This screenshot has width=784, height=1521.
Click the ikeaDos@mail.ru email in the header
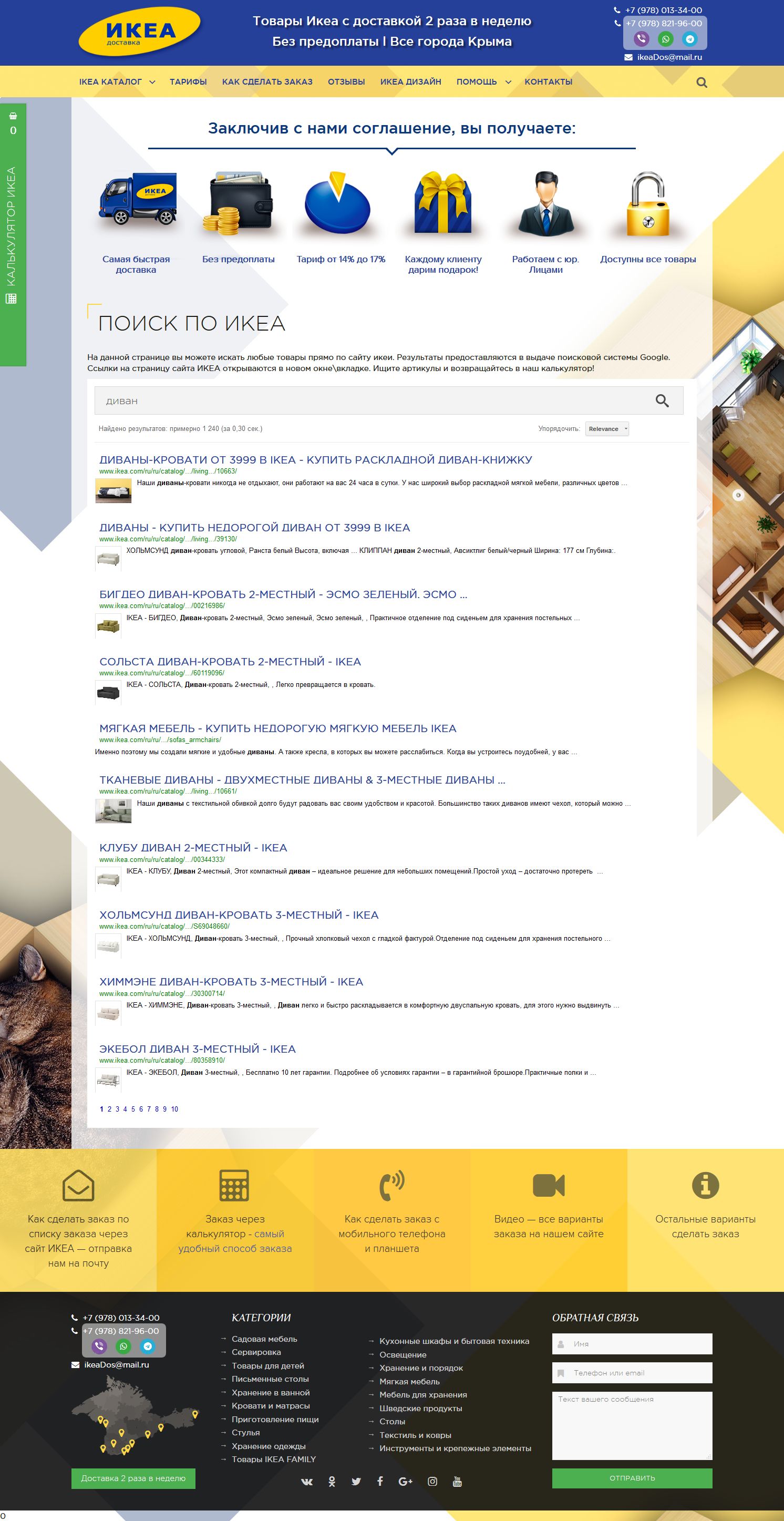(669, 57)
